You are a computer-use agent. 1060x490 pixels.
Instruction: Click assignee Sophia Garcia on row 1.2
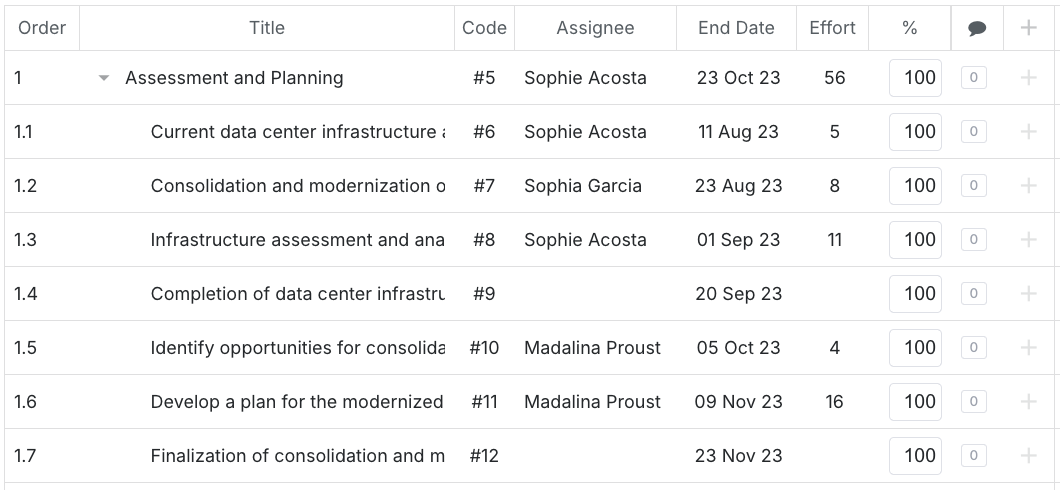(583, 186)
